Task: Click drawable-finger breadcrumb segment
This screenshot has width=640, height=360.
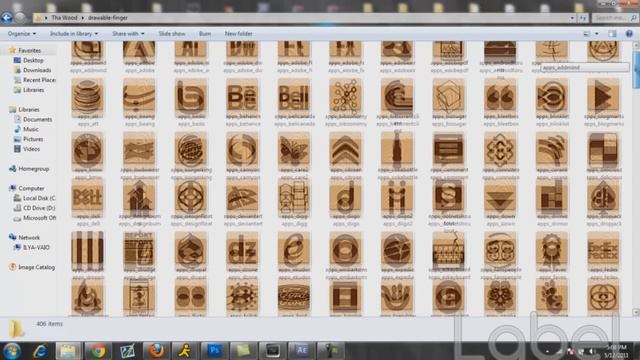Action: [108, 18]
